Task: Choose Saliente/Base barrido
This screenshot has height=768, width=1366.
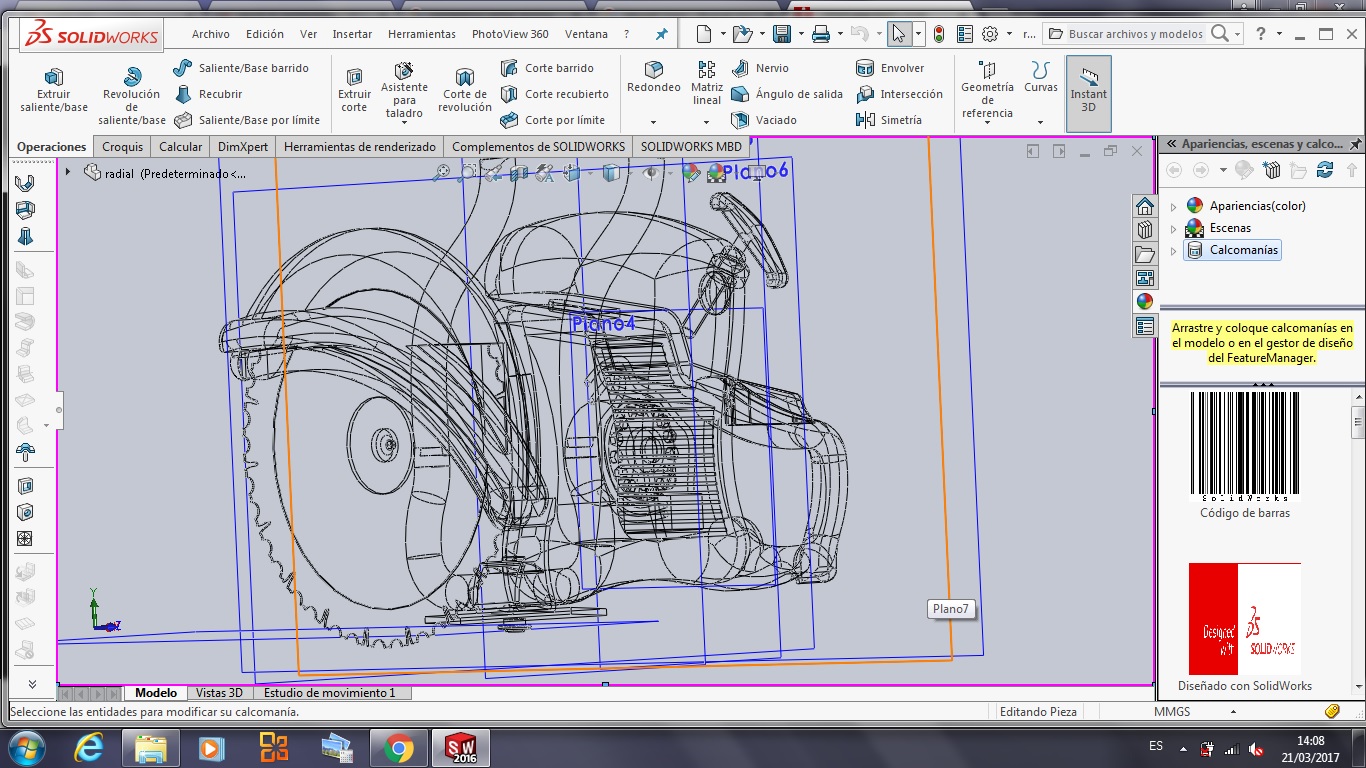Action: point(240,68)
